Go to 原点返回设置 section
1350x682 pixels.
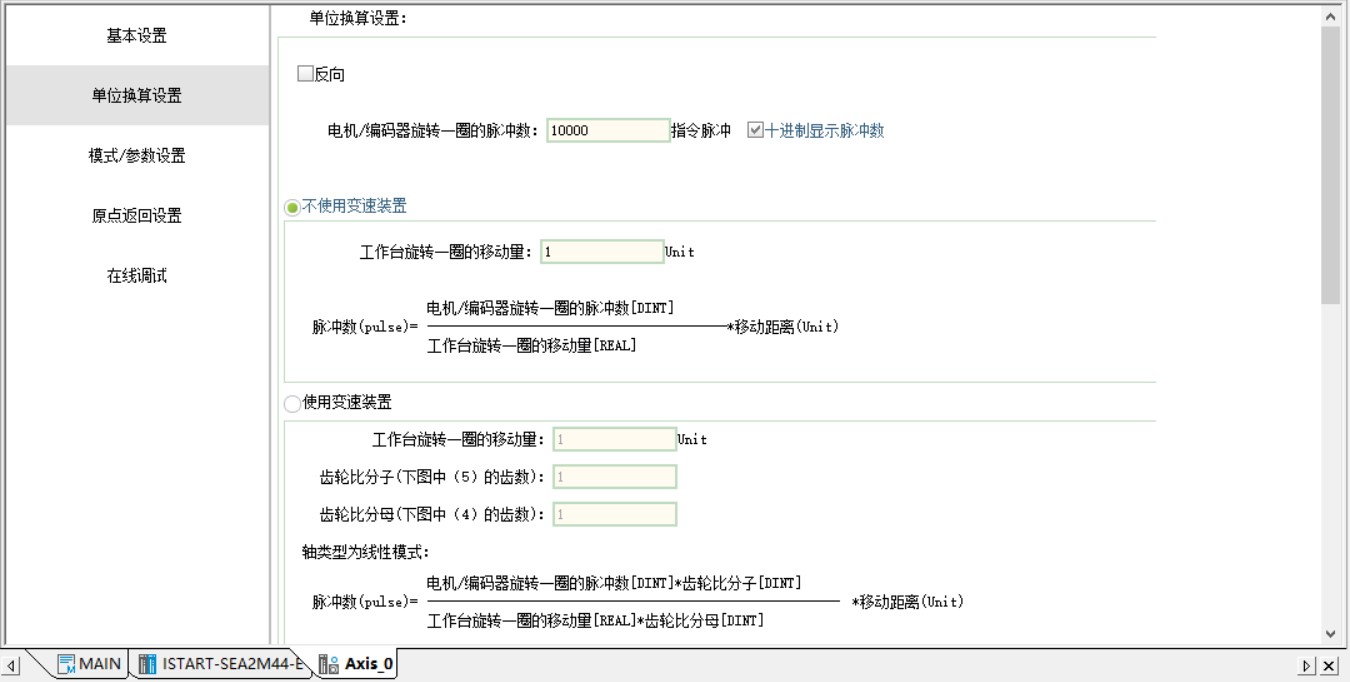click(x=137, y=216)
